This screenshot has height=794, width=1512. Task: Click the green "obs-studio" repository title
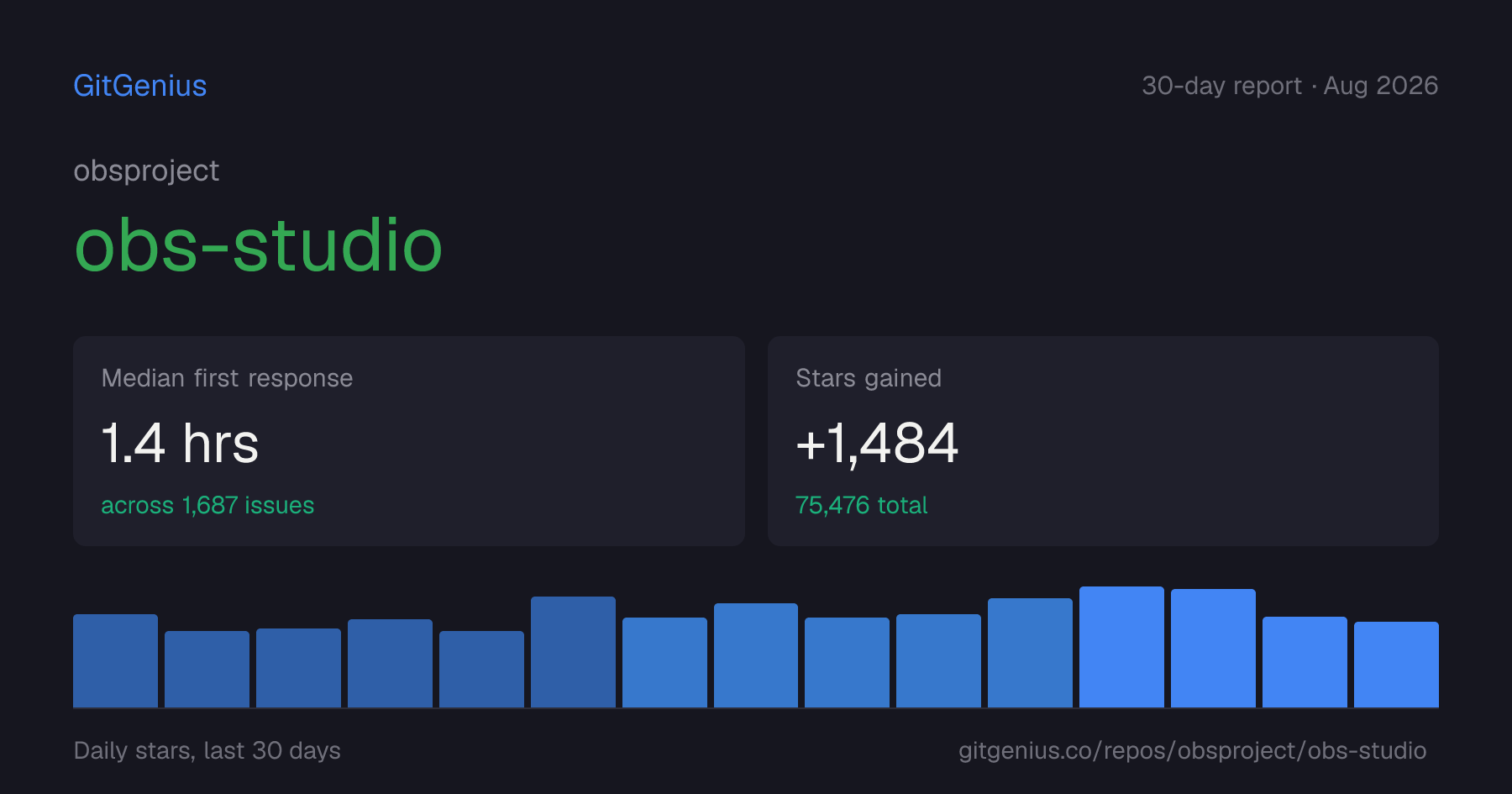pyautogui.click(x=258, y=245)
